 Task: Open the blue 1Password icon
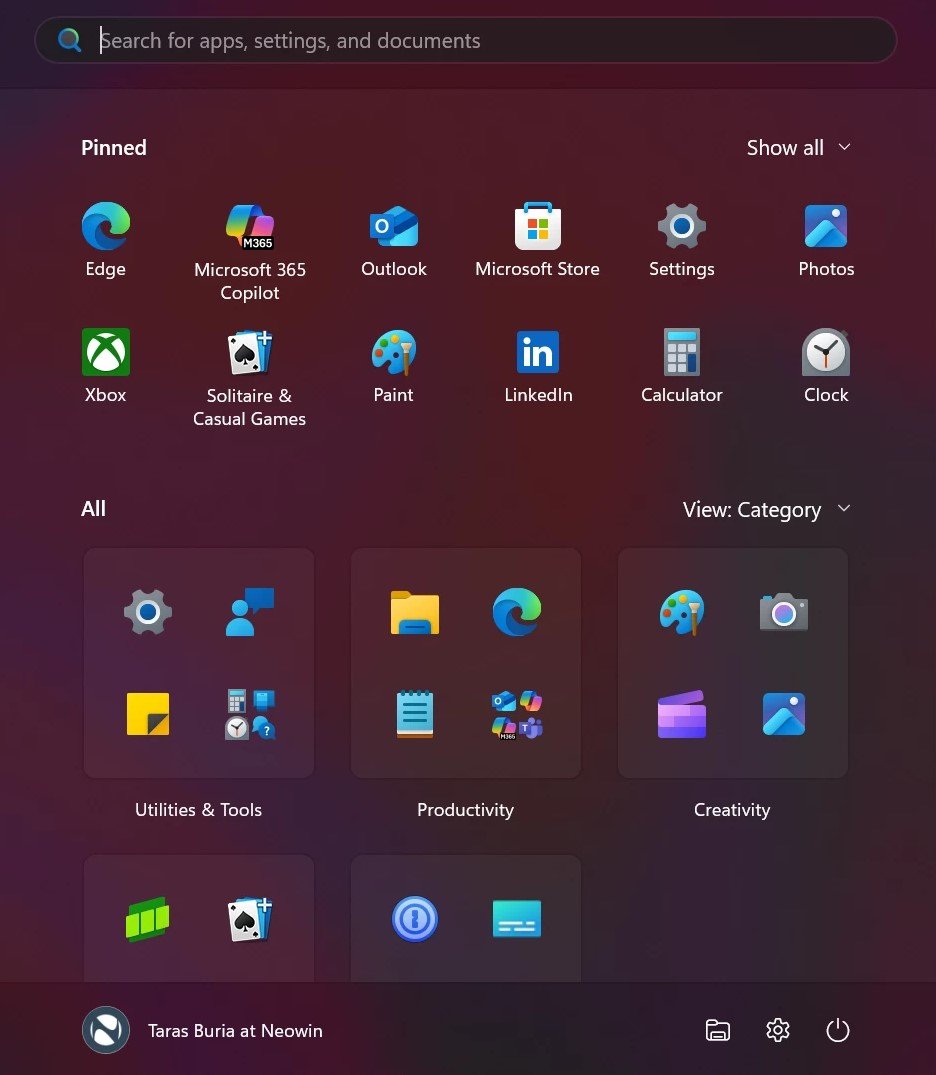point(415,919)
